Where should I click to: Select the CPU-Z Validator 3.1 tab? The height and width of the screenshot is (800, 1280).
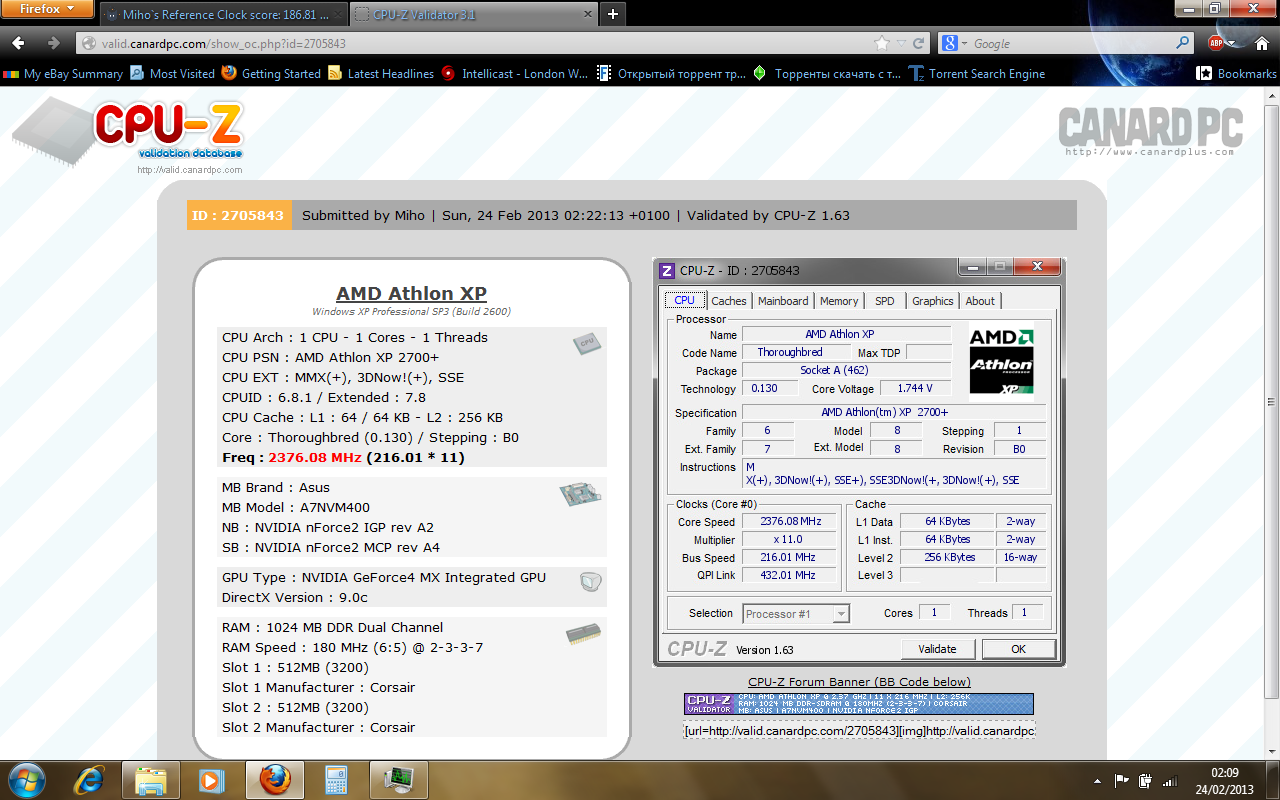[472, 14]
